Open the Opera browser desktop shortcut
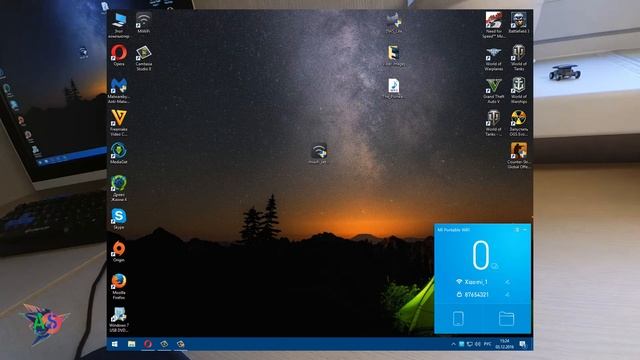Screen dimensions: 640x360 [x=119, y=55]
